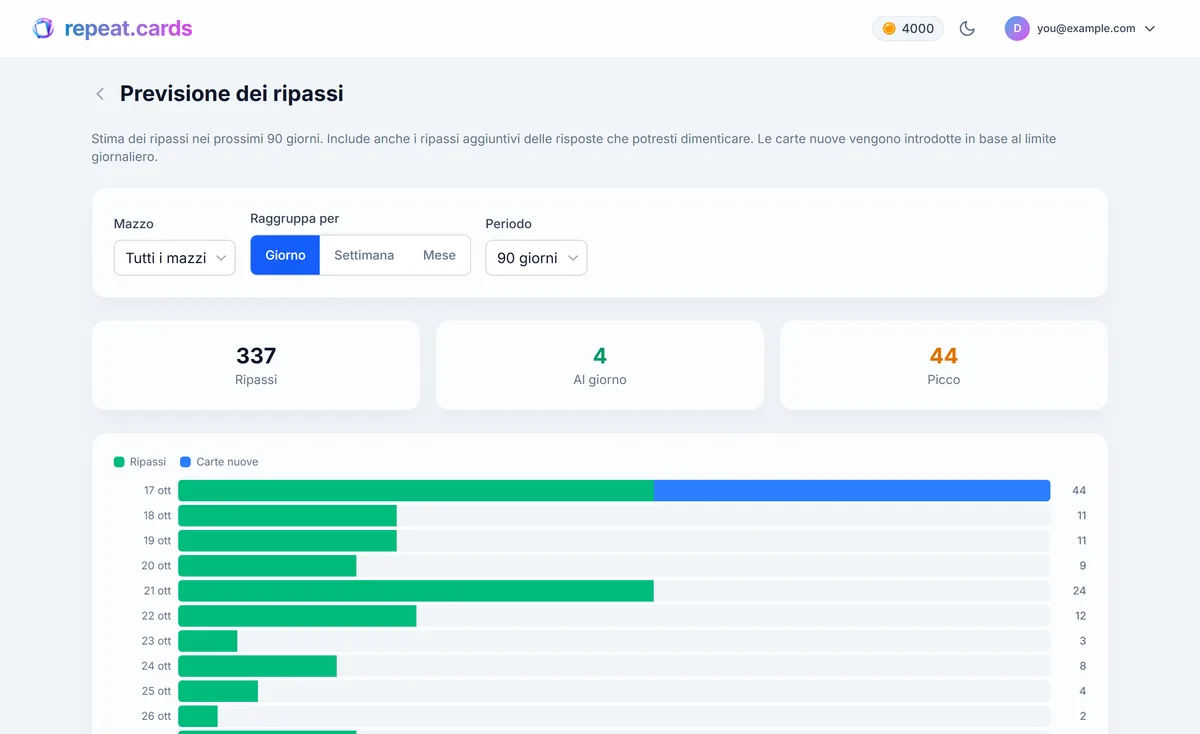This screenshot has height=734, width=1200.
Task: Click the 24 ott bar
Action: 257,666
